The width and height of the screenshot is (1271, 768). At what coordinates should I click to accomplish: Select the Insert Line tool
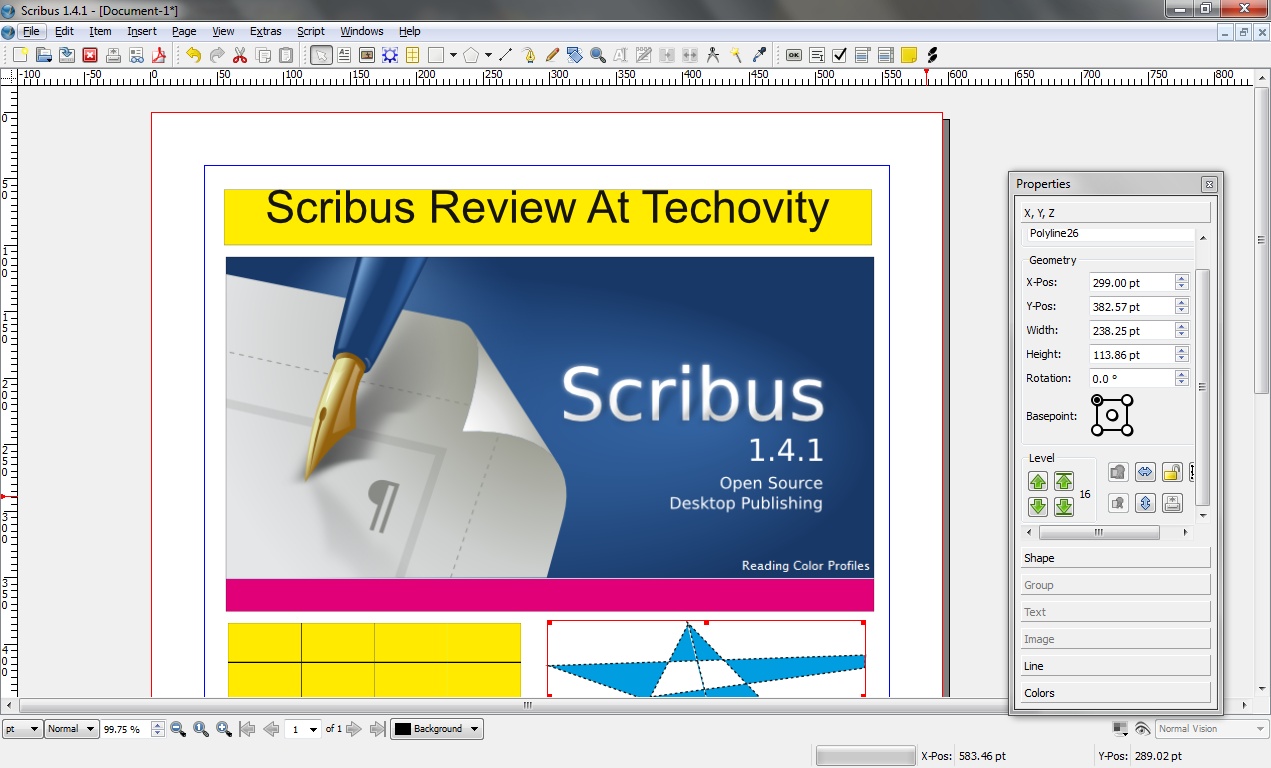pyautogui.click(x=506, y=55)
